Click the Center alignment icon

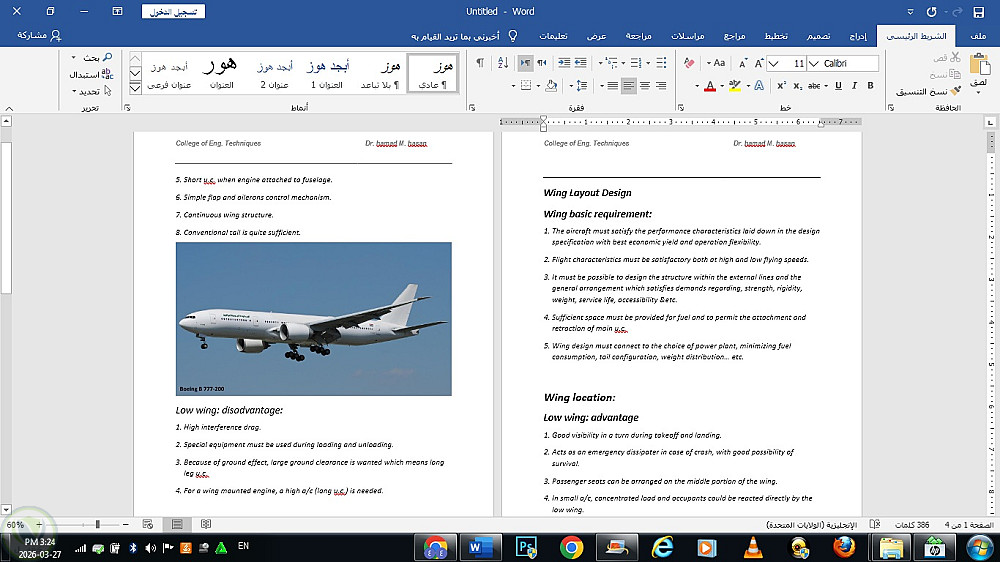pyautogui.click(x=645, y=85)
